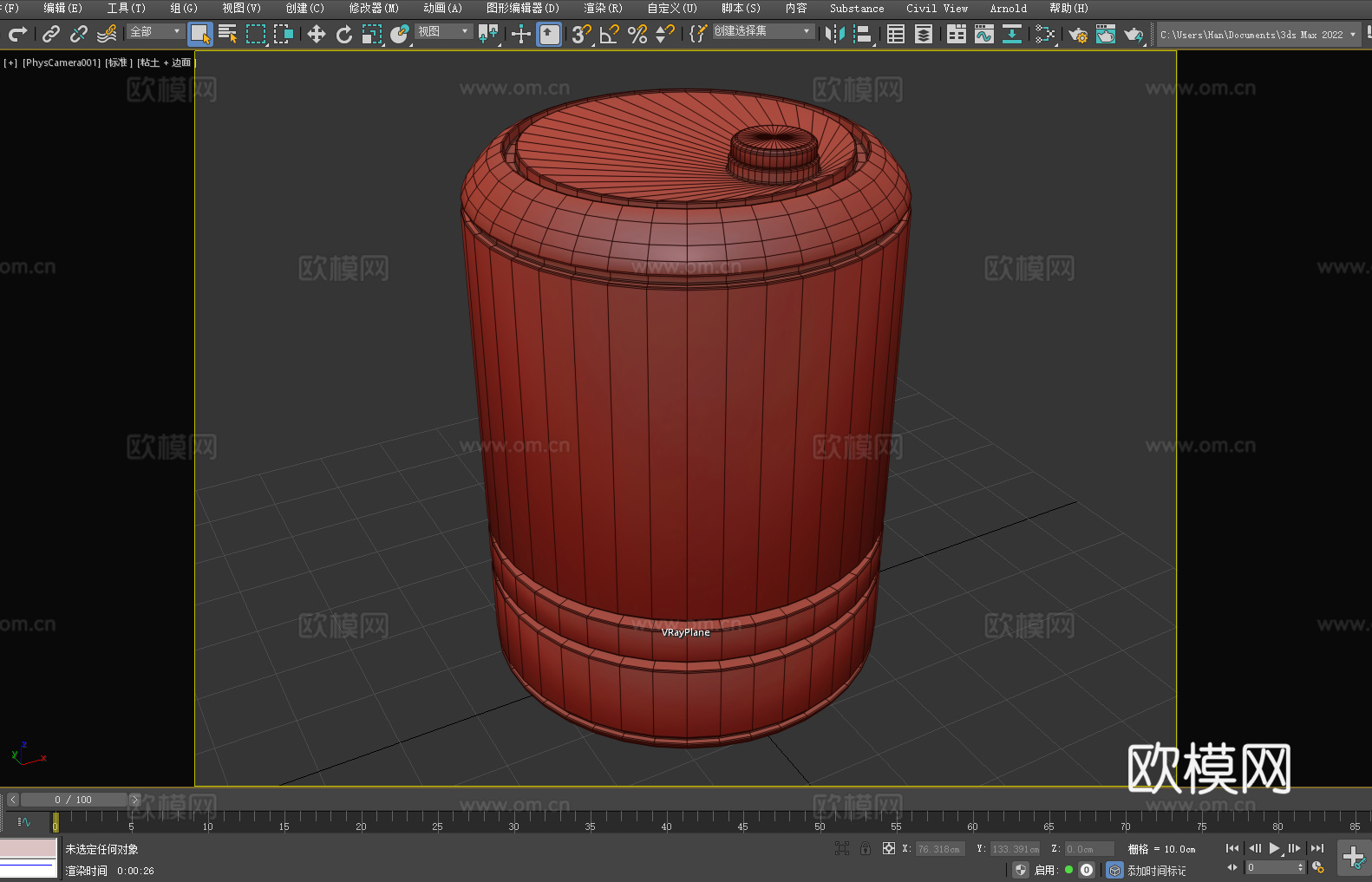Click the Unlink Selection icon

click(x=79, y=34)
